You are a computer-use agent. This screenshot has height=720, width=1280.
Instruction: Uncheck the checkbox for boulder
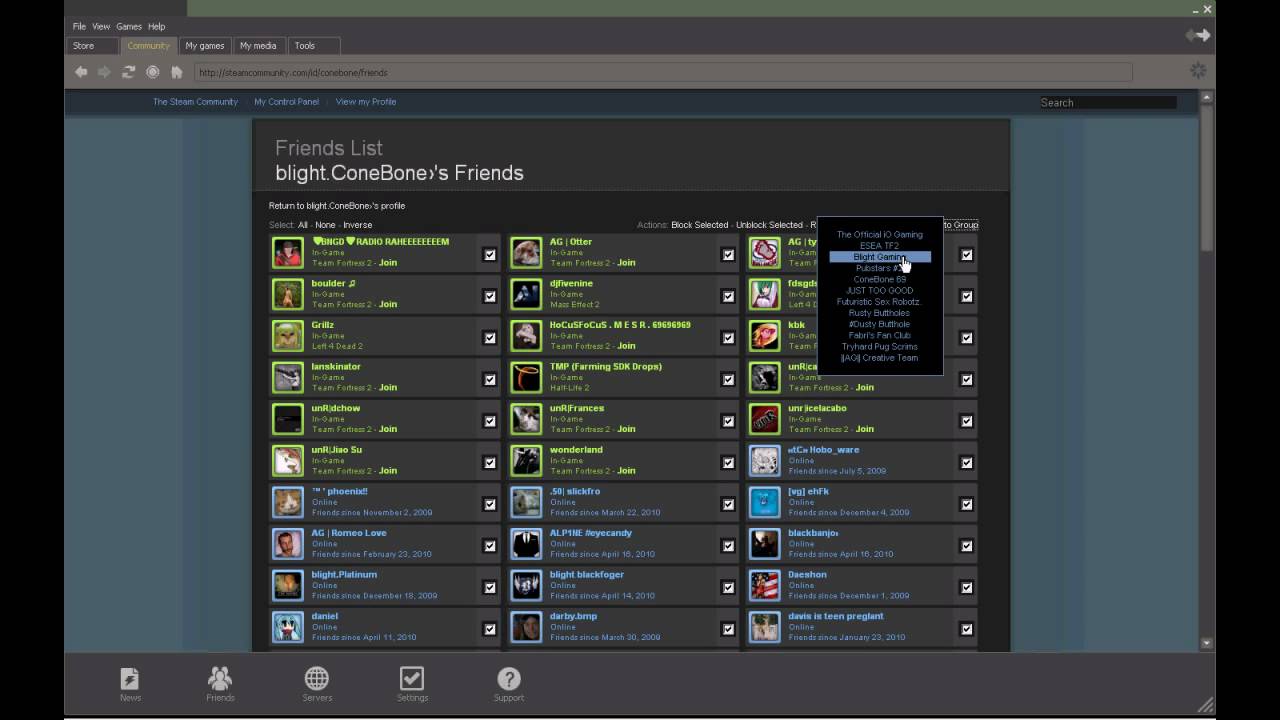coord(490,296)
